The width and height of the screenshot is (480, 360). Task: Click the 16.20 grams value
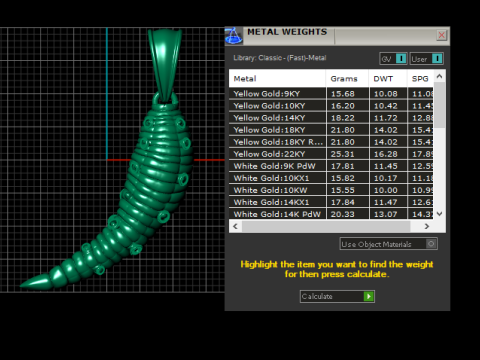click(x=343, y=106)
